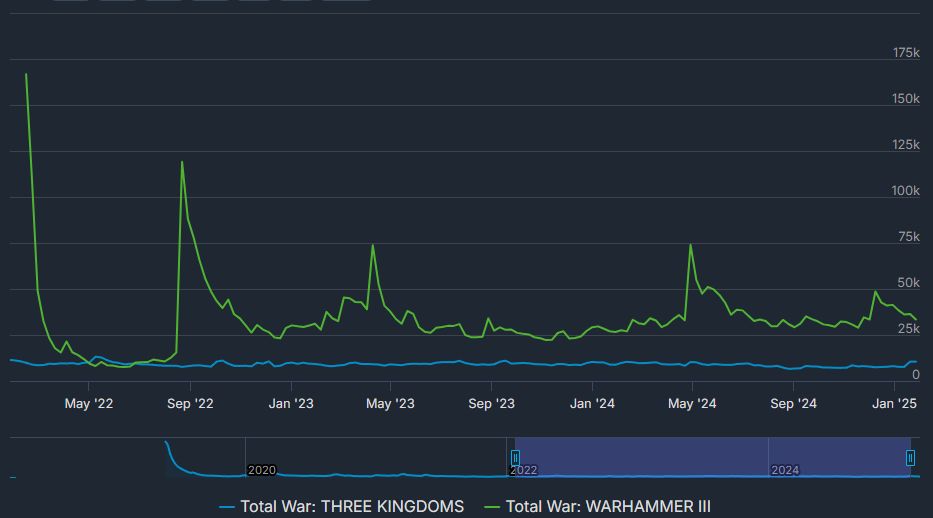The width and height of the screenshot is (933, 518).
Task: Click the 0 y-axis label
Action: point(916,374)
